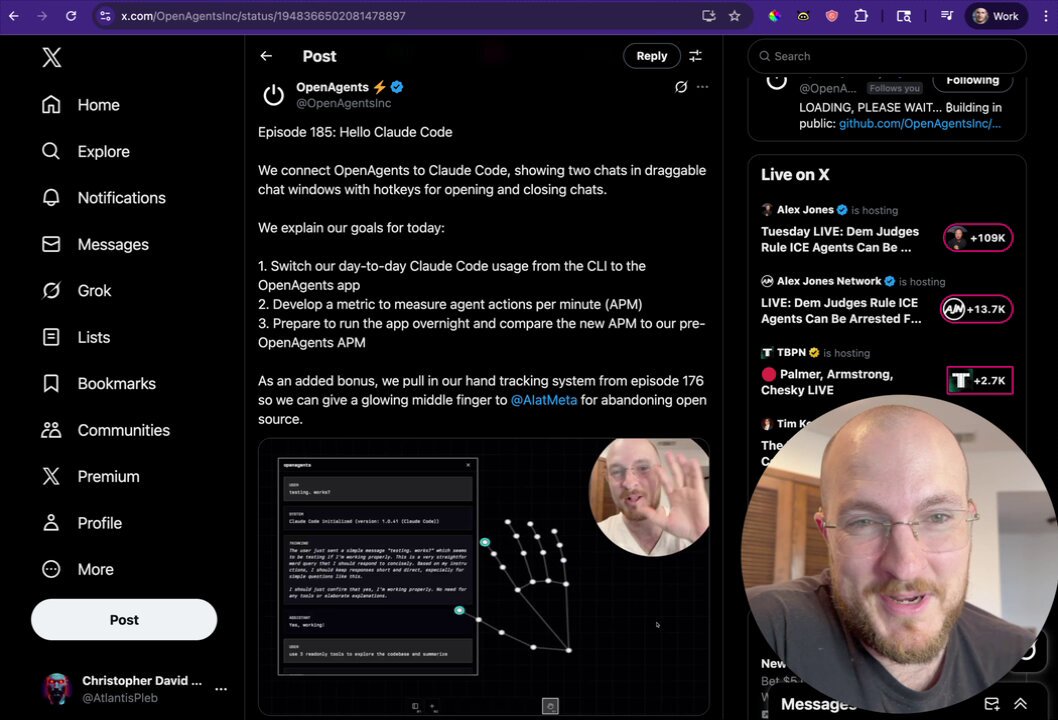Click the new message icon in the Messages drawer
Viewport: 1058px width, 720px height.
[x=992, y=704]
